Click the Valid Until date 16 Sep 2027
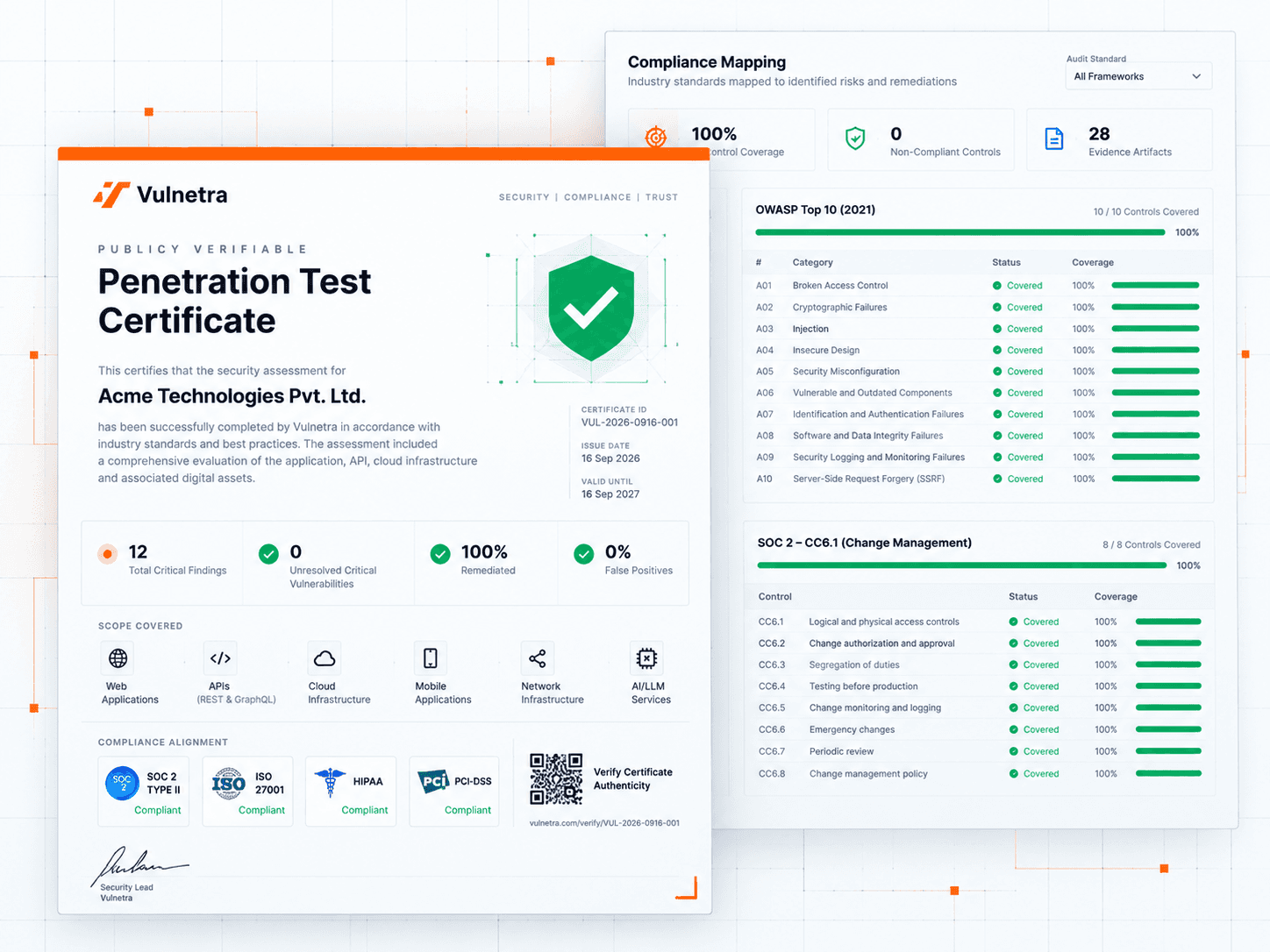The height and width of the screenshot is (952, 1270). click(x=610, y=494)
